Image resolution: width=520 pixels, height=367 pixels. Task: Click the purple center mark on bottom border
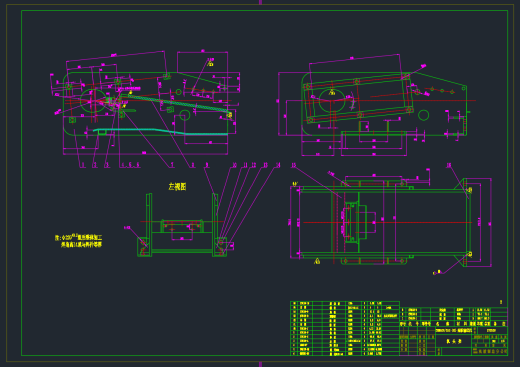(x=260, y=364)
